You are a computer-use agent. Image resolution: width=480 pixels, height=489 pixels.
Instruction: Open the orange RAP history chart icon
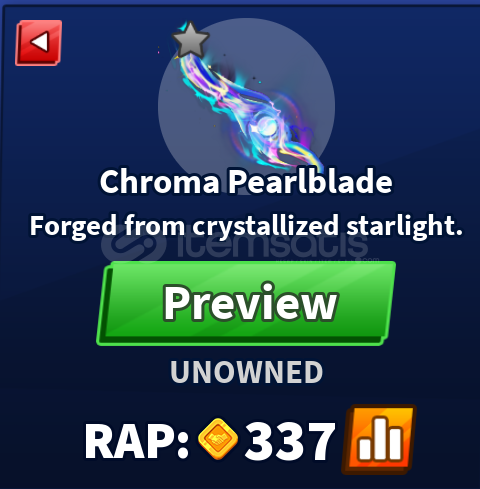(379, 439)
